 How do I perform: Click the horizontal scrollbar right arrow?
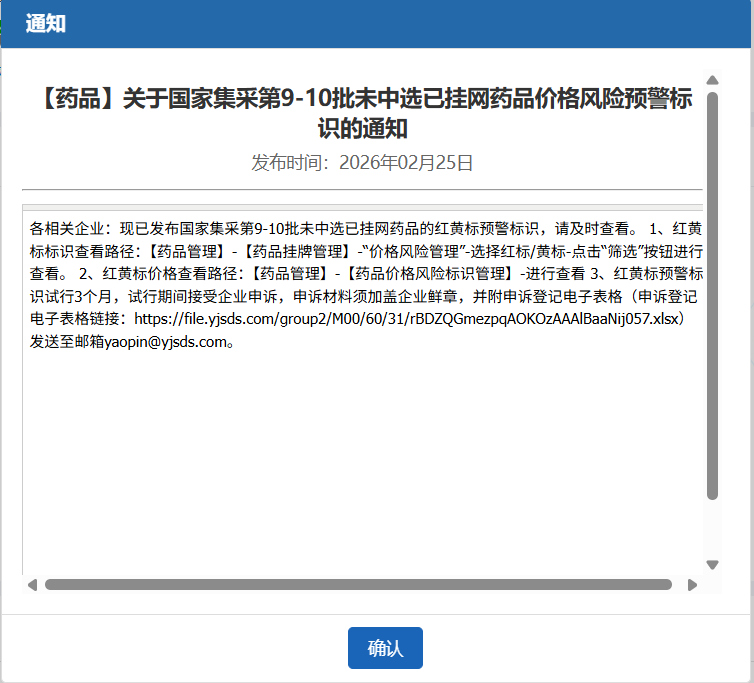(x=692, y=585)
